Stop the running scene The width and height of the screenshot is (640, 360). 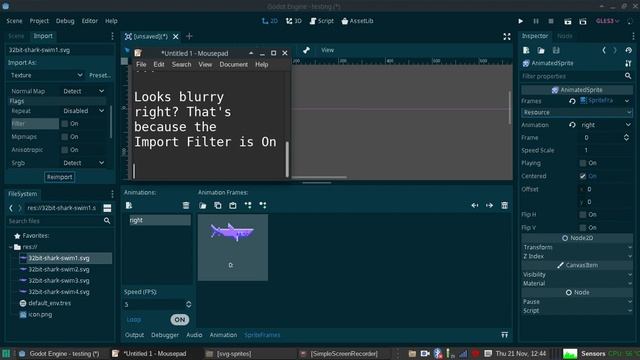(x=551, y=21)
